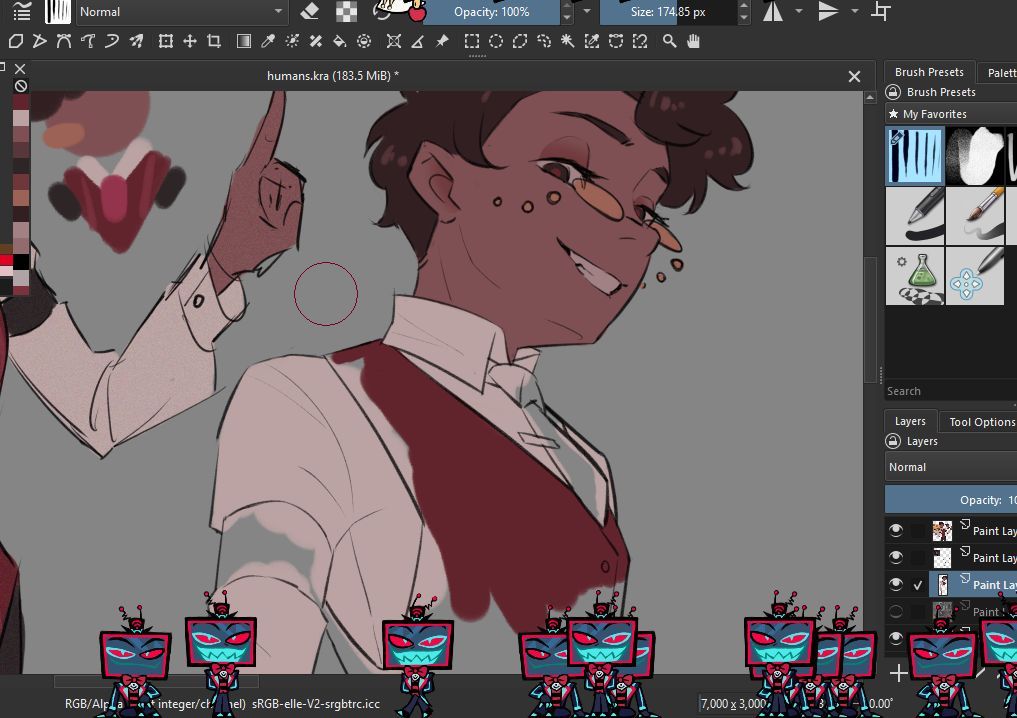Toggle vertical mirror painting
This screenshot has width=1017, height=718.
tap(828, 11)
